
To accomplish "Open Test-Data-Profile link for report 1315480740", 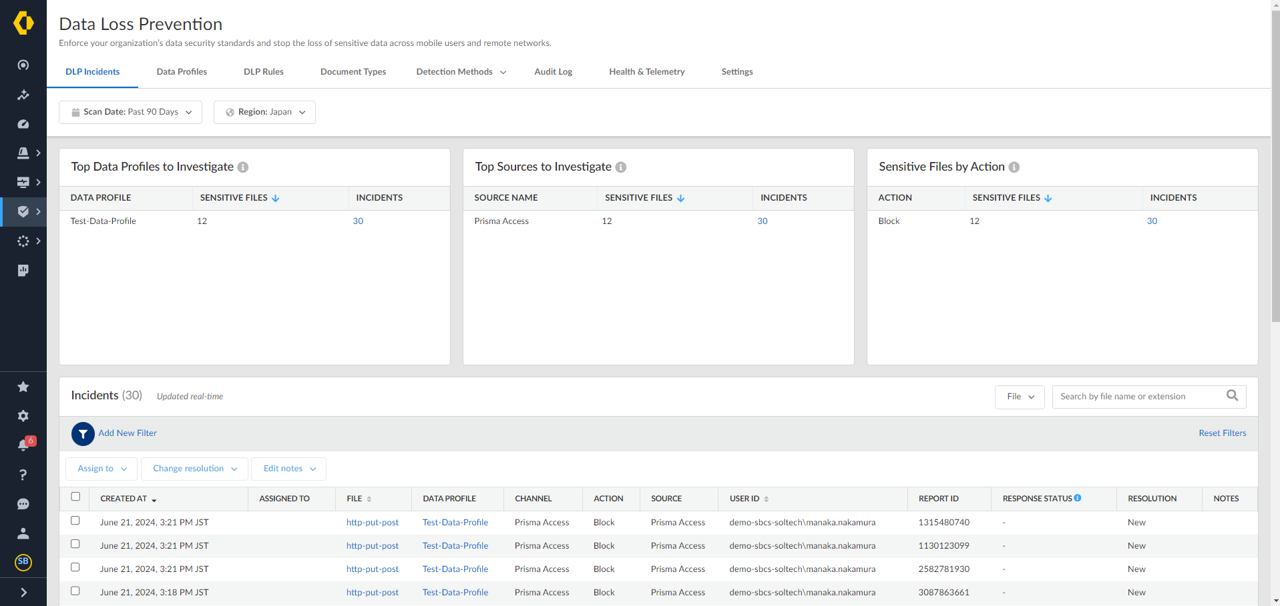I will (x=455, y=522).
